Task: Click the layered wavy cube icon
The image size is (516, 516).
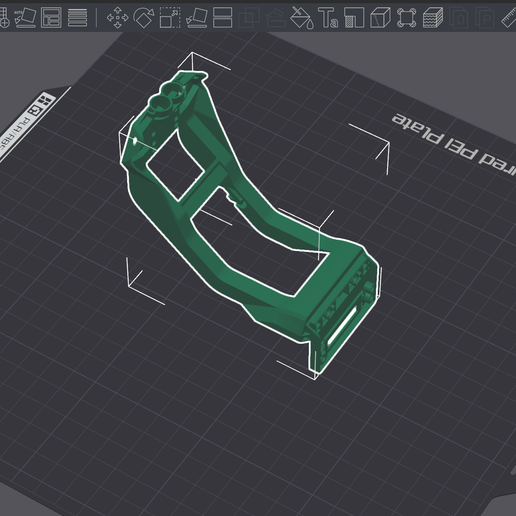Action: 433,17
